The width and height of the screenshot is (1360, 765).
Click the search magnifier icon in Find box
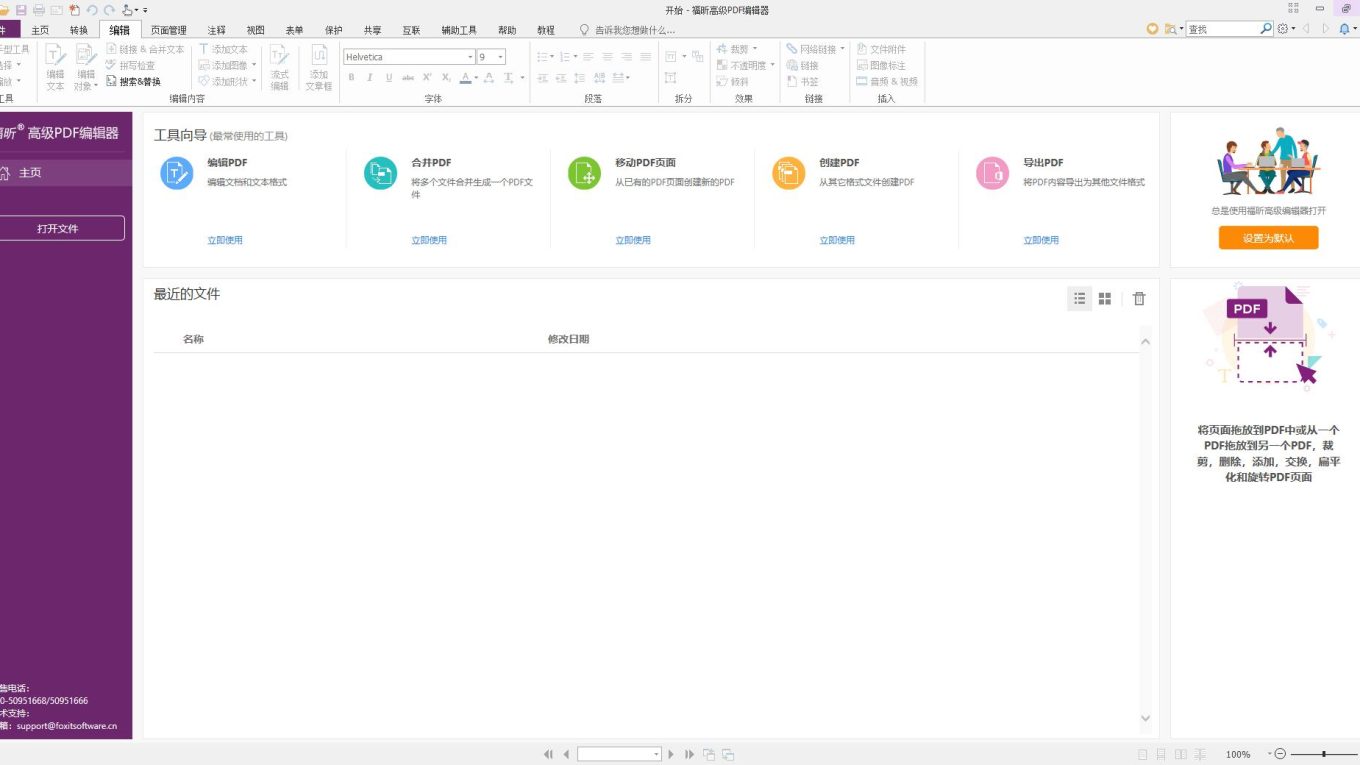click(x=1266, y=29)
